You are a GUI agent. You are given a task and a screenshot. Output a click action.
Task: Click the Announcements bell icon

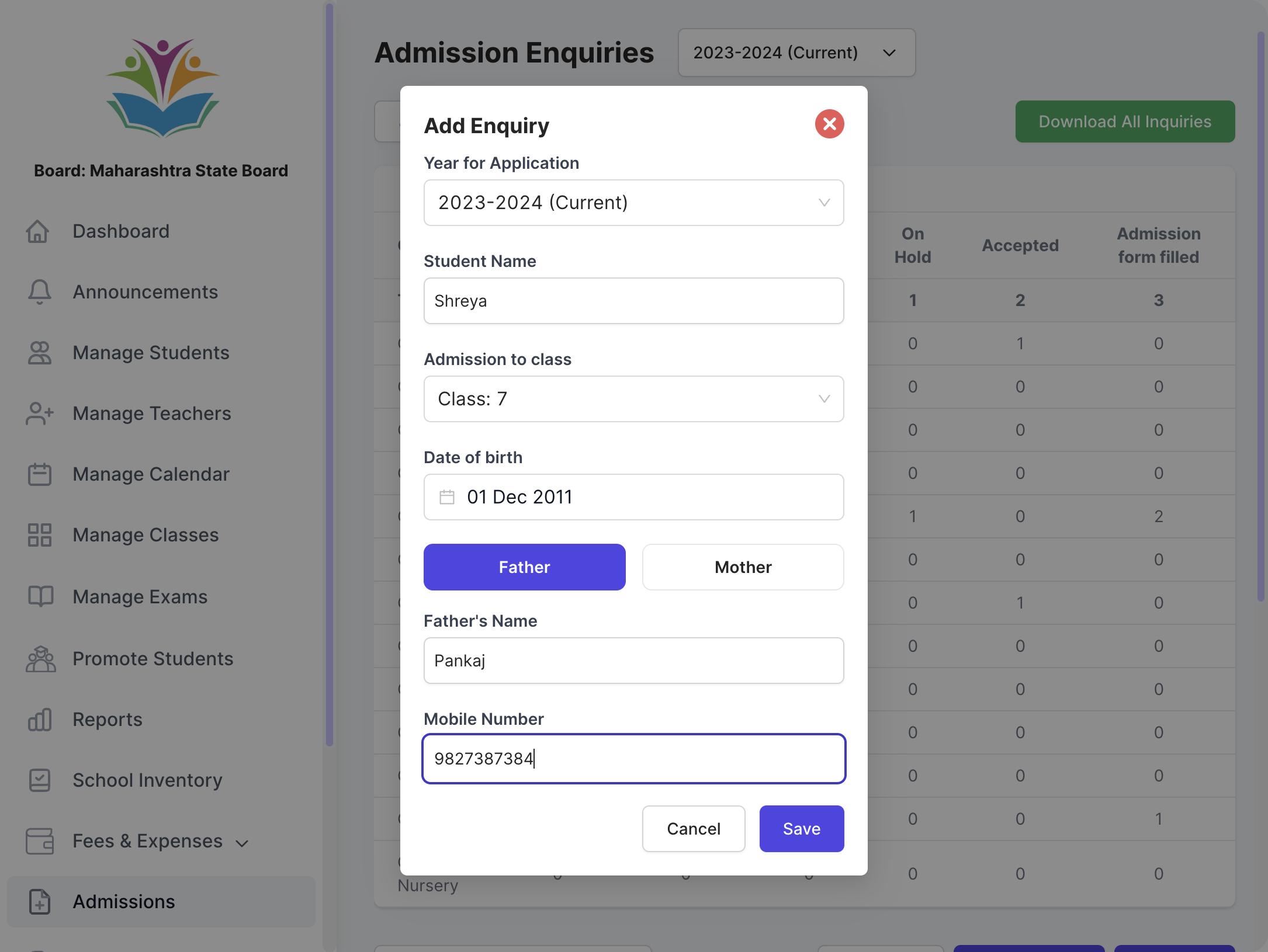pyautogui.click(x=40, y=292)
